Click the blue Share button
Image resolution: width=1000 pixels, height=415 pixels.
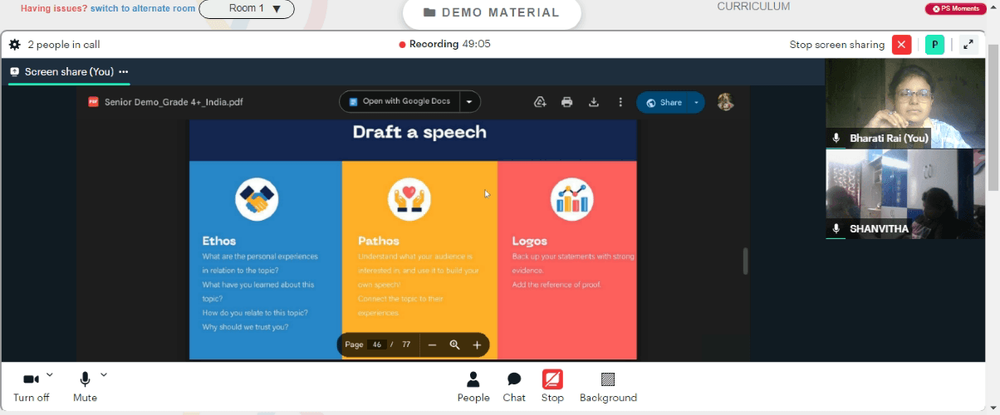click(x=663, y=103)
